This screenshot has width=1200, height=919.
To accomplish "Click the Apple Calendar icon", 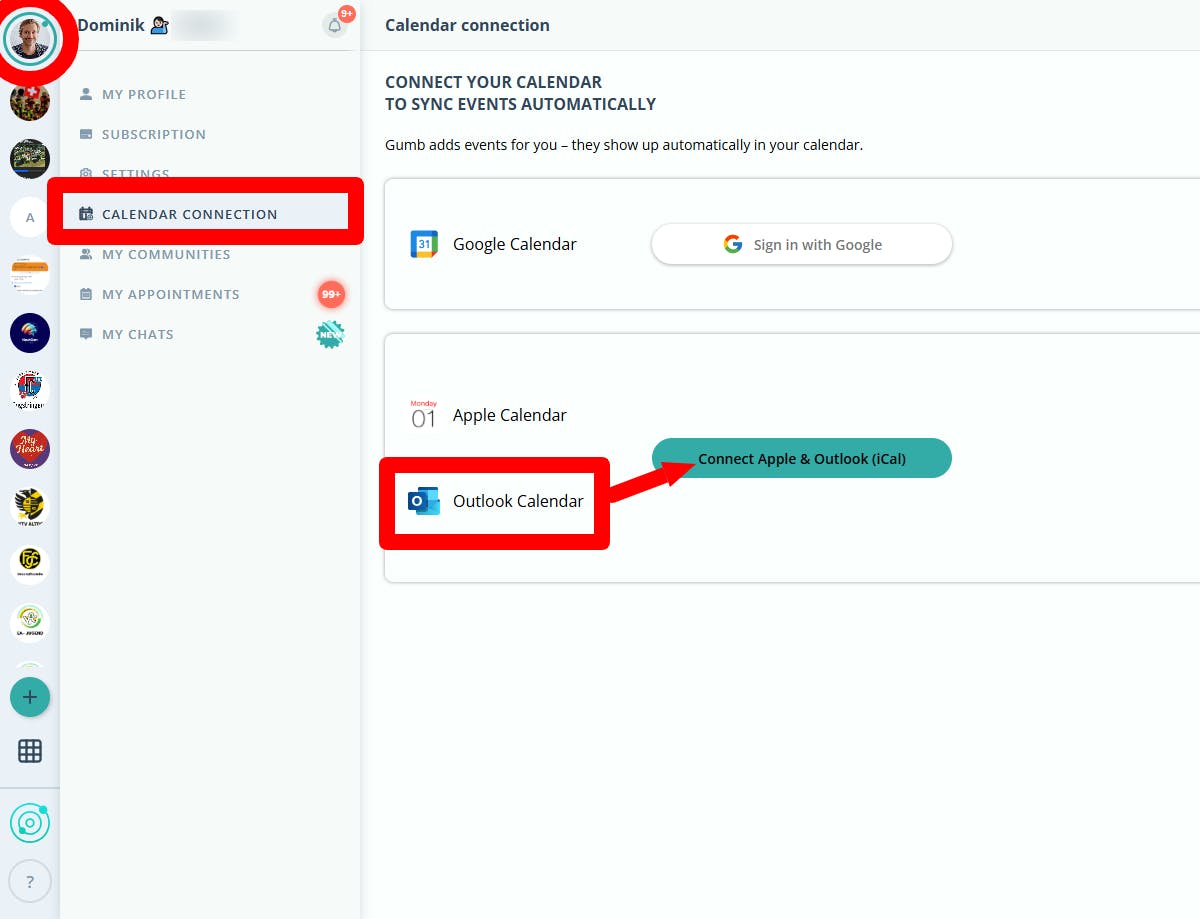I will click(x=424, y=415).
